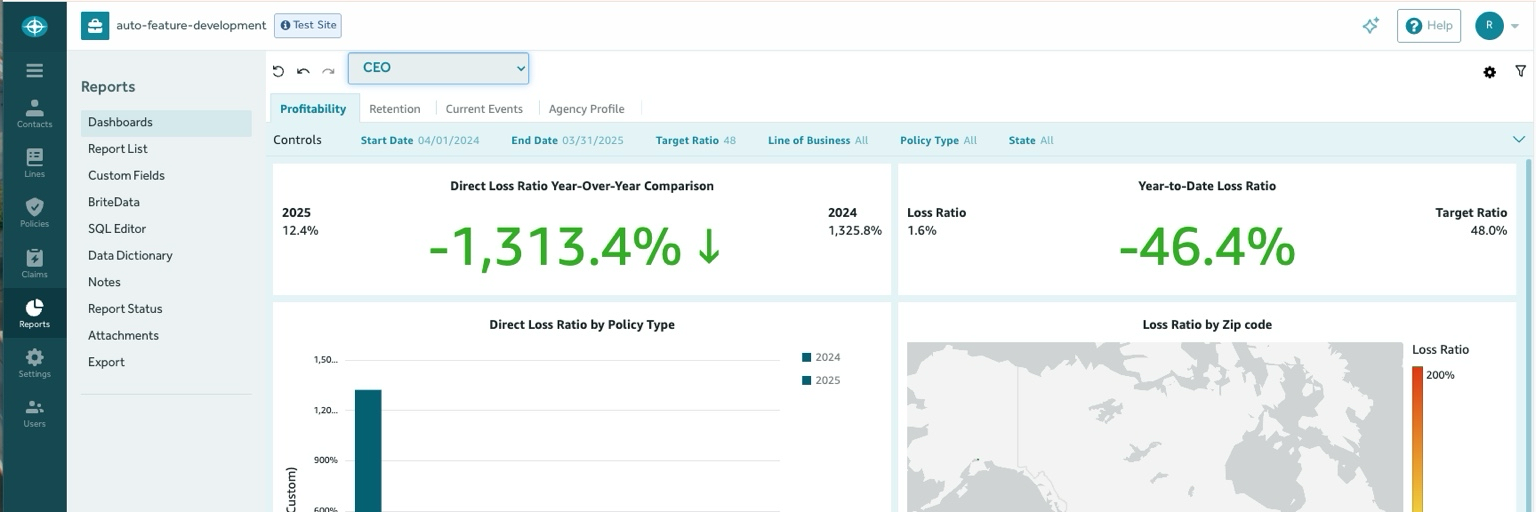Click the dashboard vertical scrollbar
The width and height of the screenshot is (1536, 512).
1528,335
